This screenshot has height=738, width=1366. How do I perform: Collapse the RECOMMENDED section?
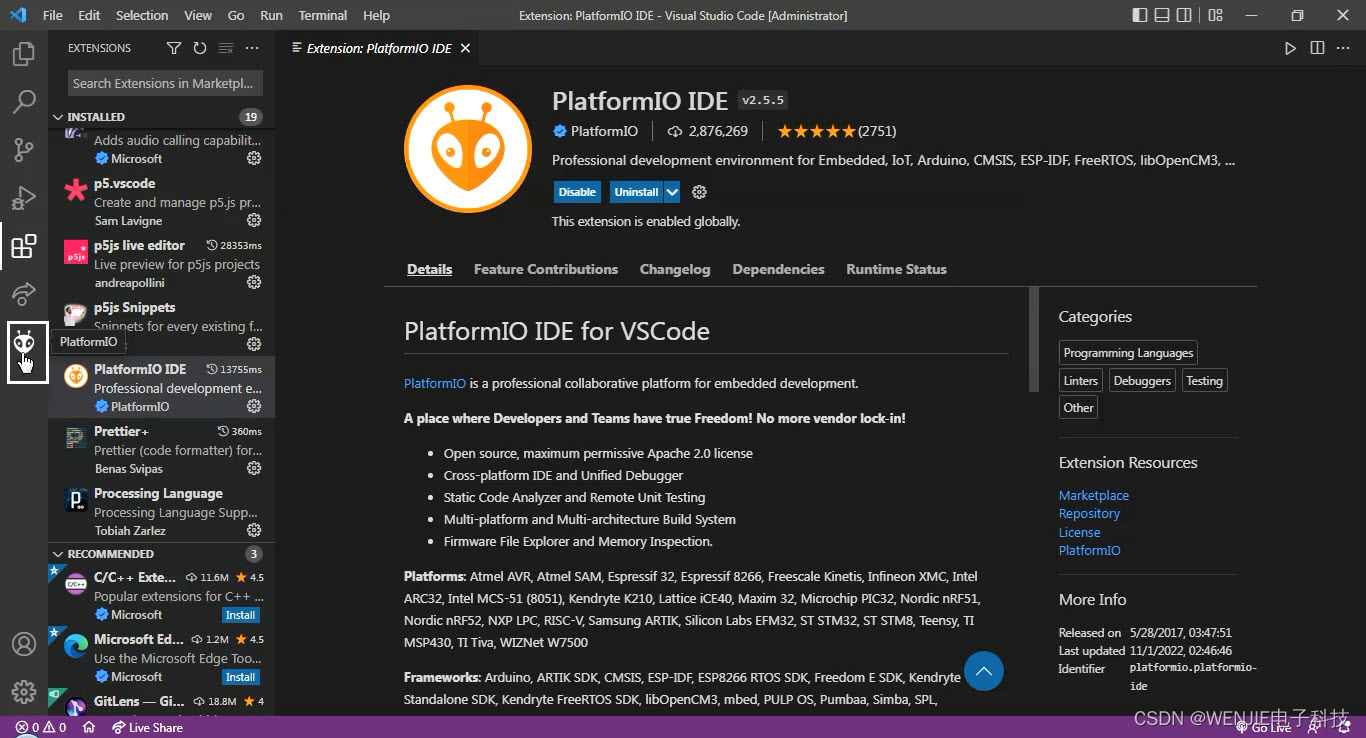coord(58,554)
